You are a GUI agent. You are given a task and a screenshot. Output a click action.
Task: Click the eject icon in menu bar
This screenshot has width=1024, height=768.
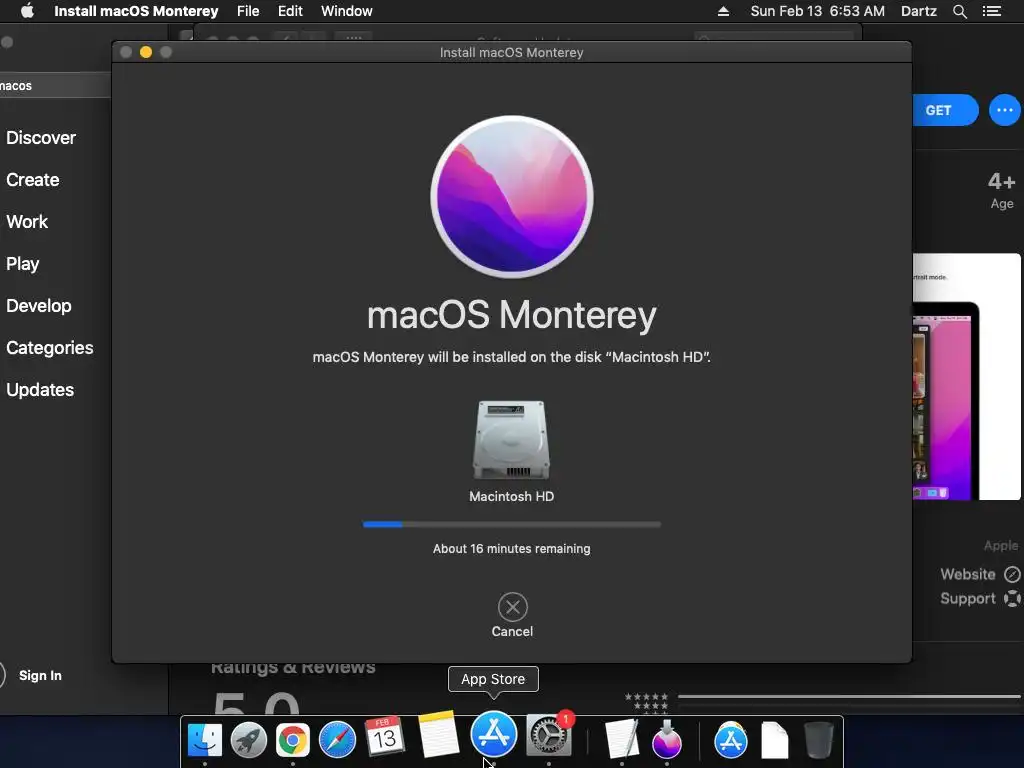[724, 11]
